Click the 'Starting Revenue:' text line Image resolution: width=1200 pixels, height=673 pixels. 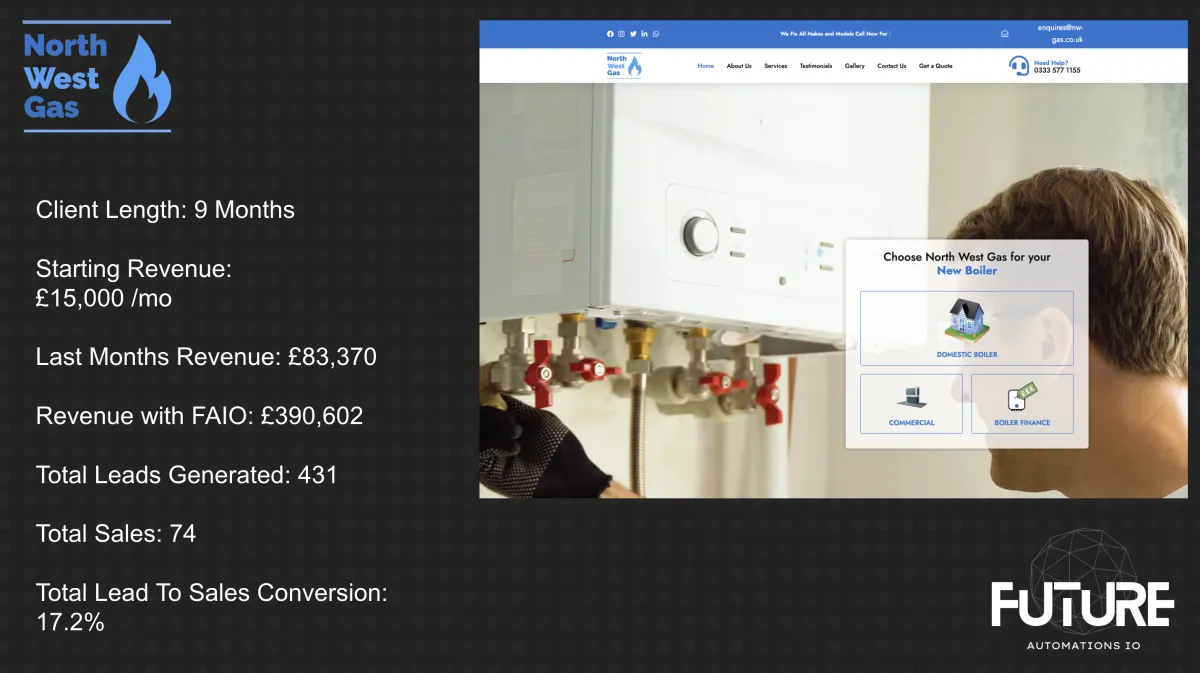click(x=134, y=269)
